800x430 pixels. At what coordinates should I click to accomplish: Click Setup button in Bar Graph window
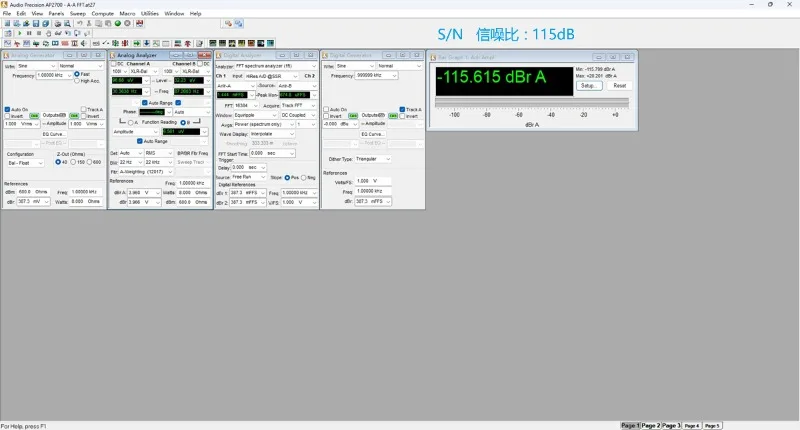pyautogui.click(x=589, y=86)
